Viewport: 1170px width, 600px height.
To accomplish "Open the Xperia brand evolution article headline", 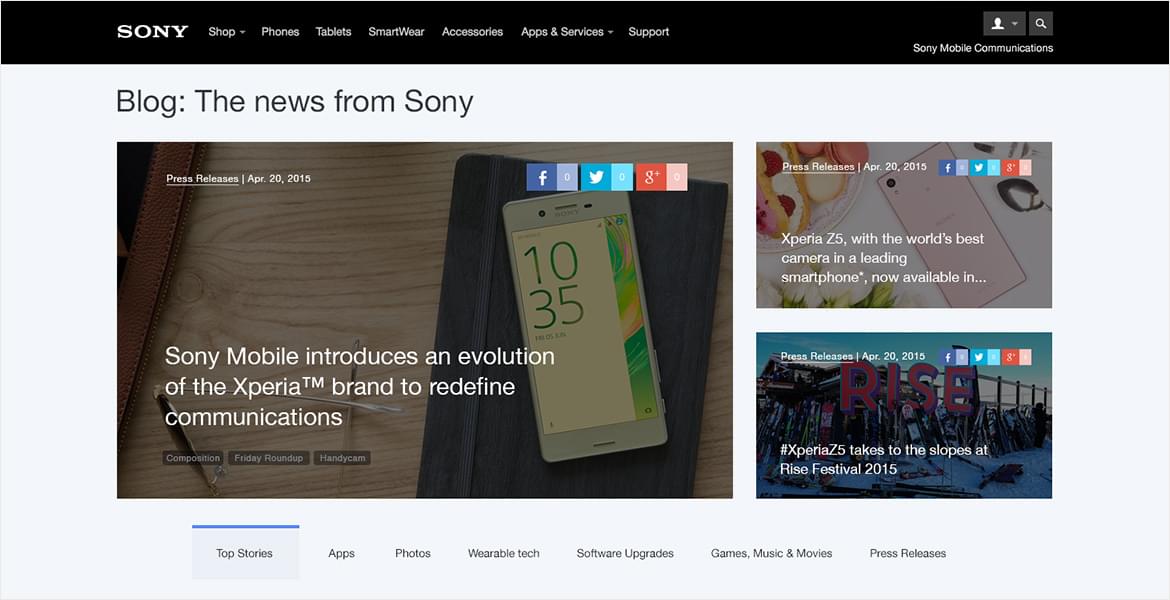I will pos(360,386).
